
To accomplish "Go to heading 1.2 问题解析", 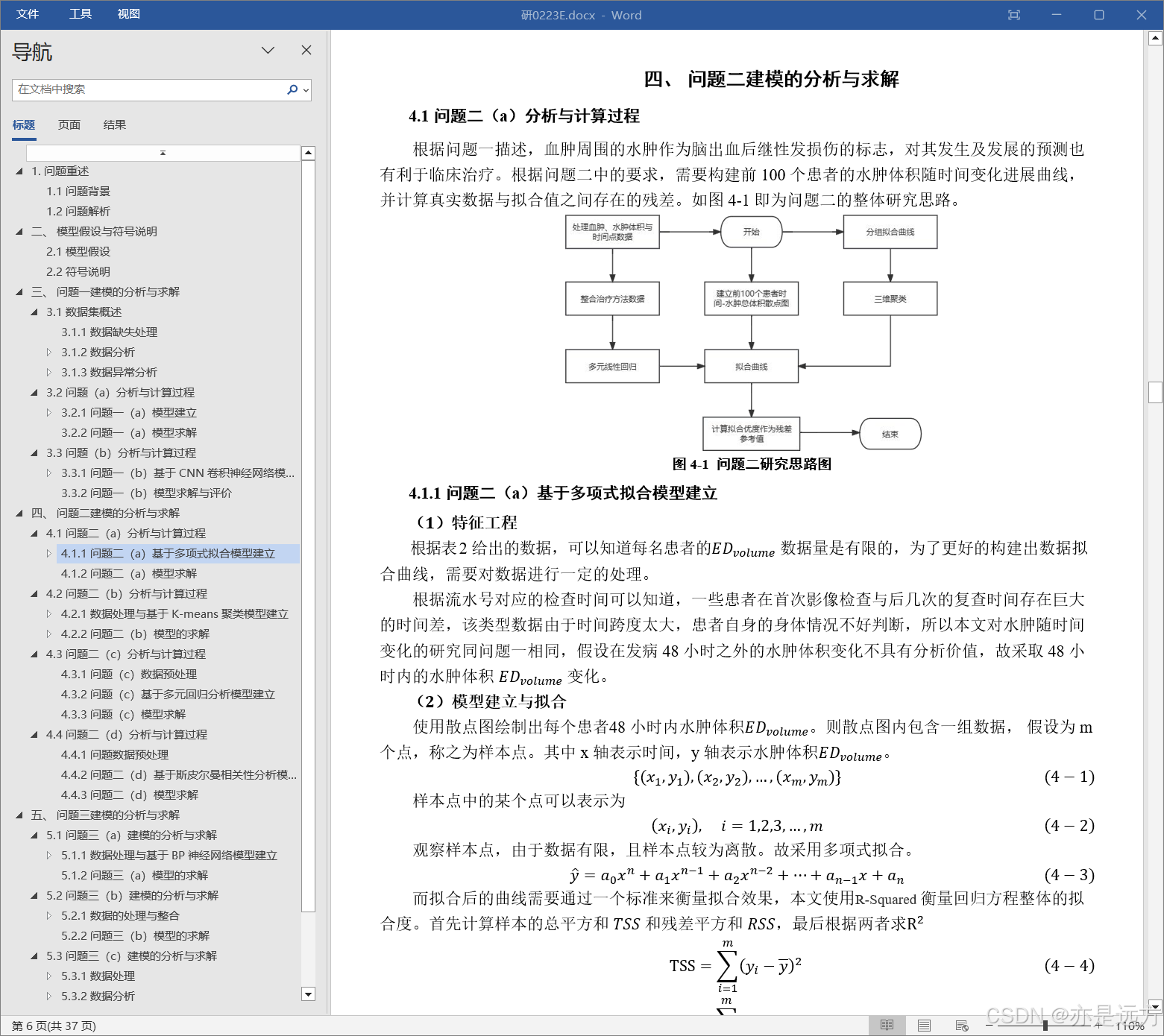I will click(x=78, y=212).
